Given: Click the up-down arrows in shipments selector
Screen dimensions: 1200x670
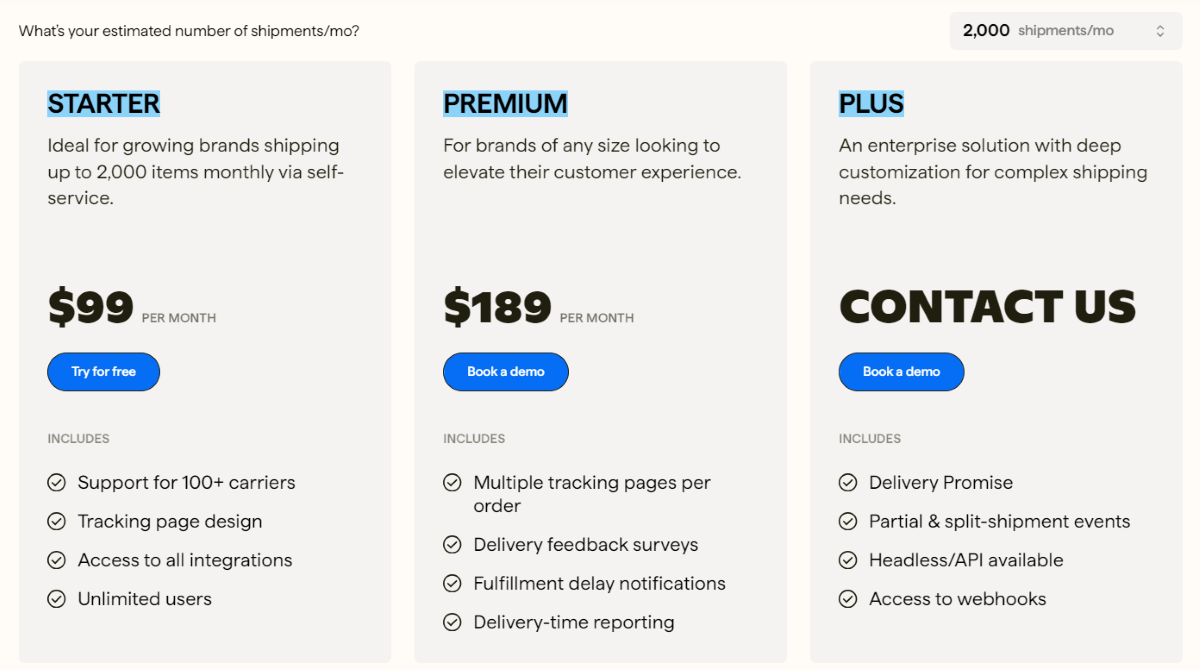Looking at the screenshot, I should (1160, 31).
